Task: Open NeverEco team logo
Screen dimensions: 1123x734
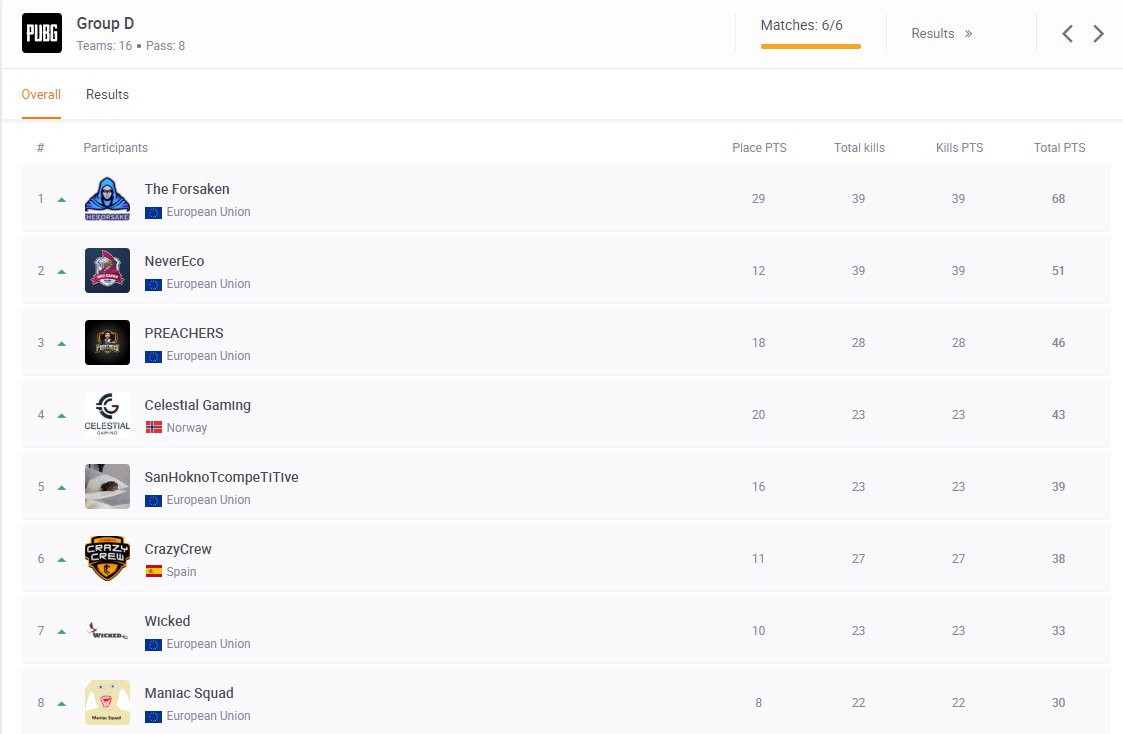Action: pos(107,271)
